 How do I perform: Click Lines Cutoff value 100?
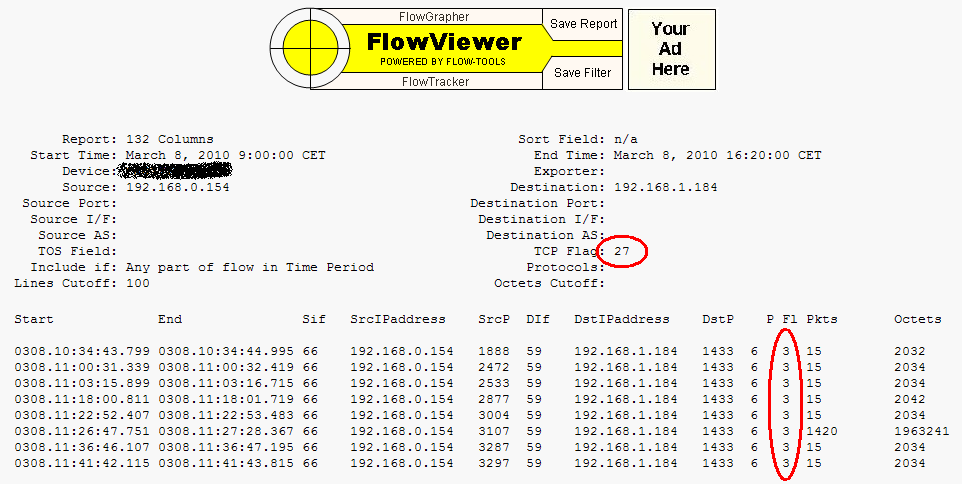coord(137,283)
